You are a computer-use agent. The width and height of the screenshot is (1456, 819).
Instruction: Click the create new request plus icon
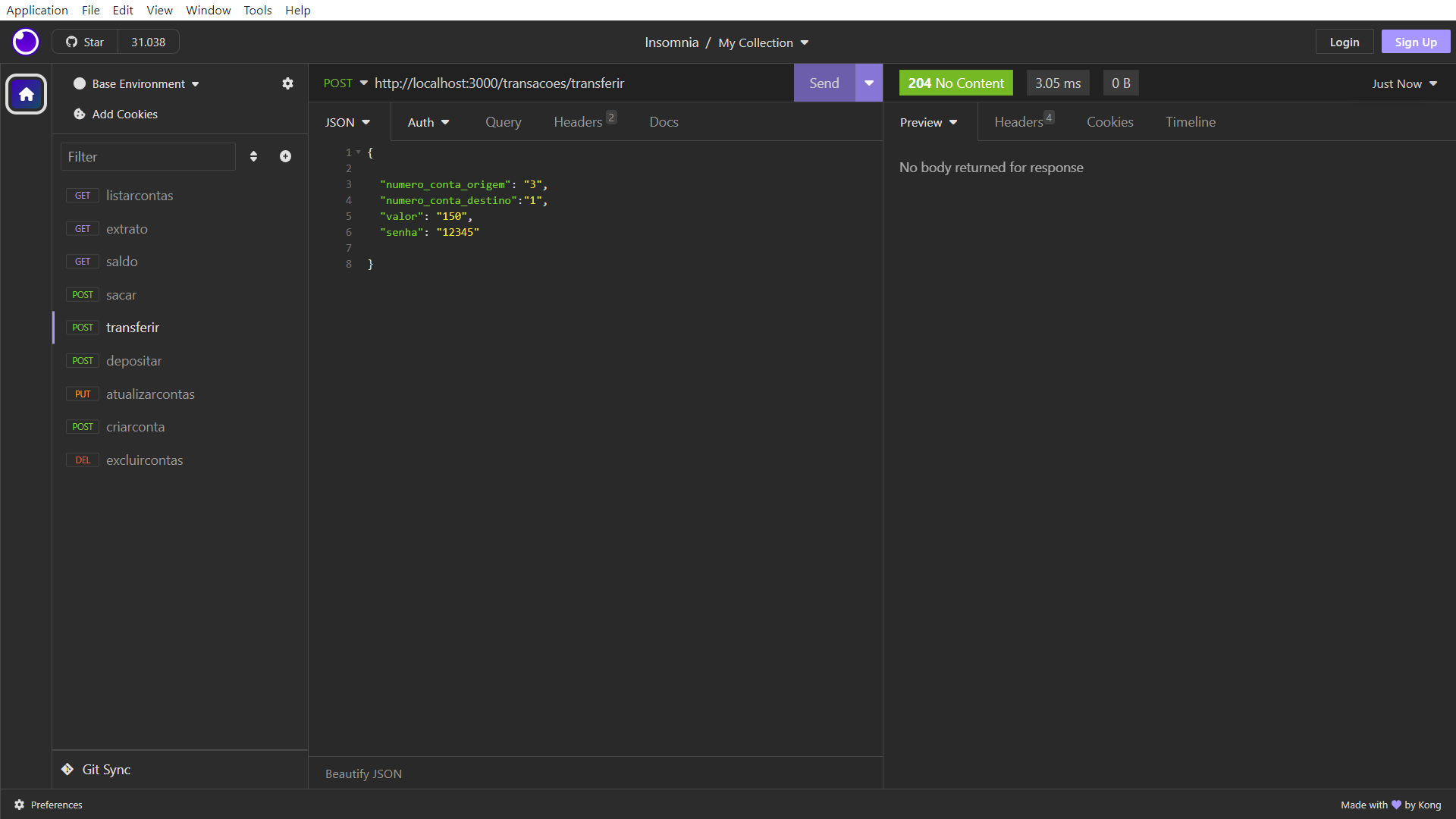285,156
